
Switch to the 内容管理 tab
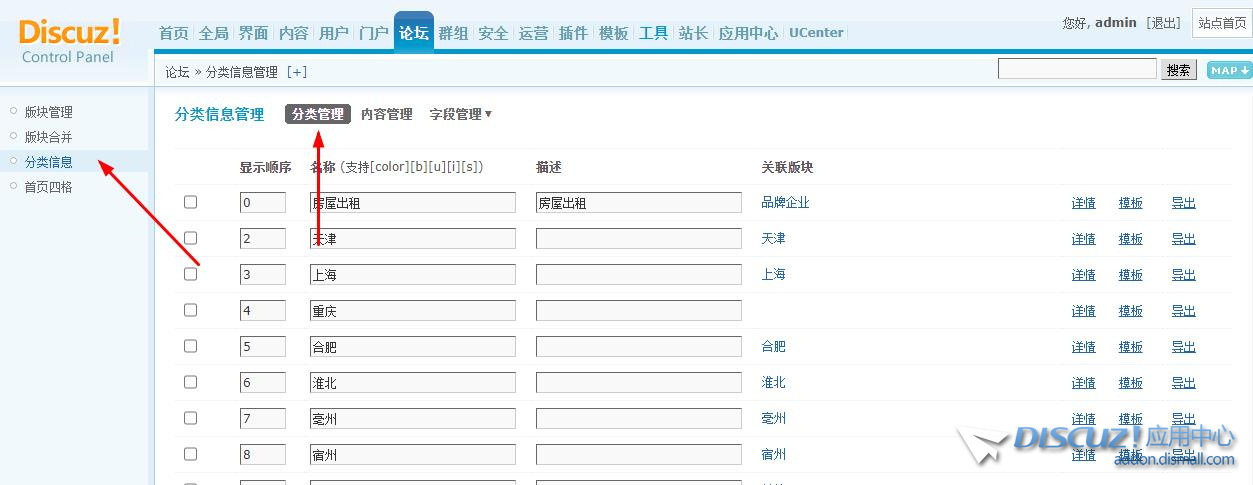(x=387, y=114)
